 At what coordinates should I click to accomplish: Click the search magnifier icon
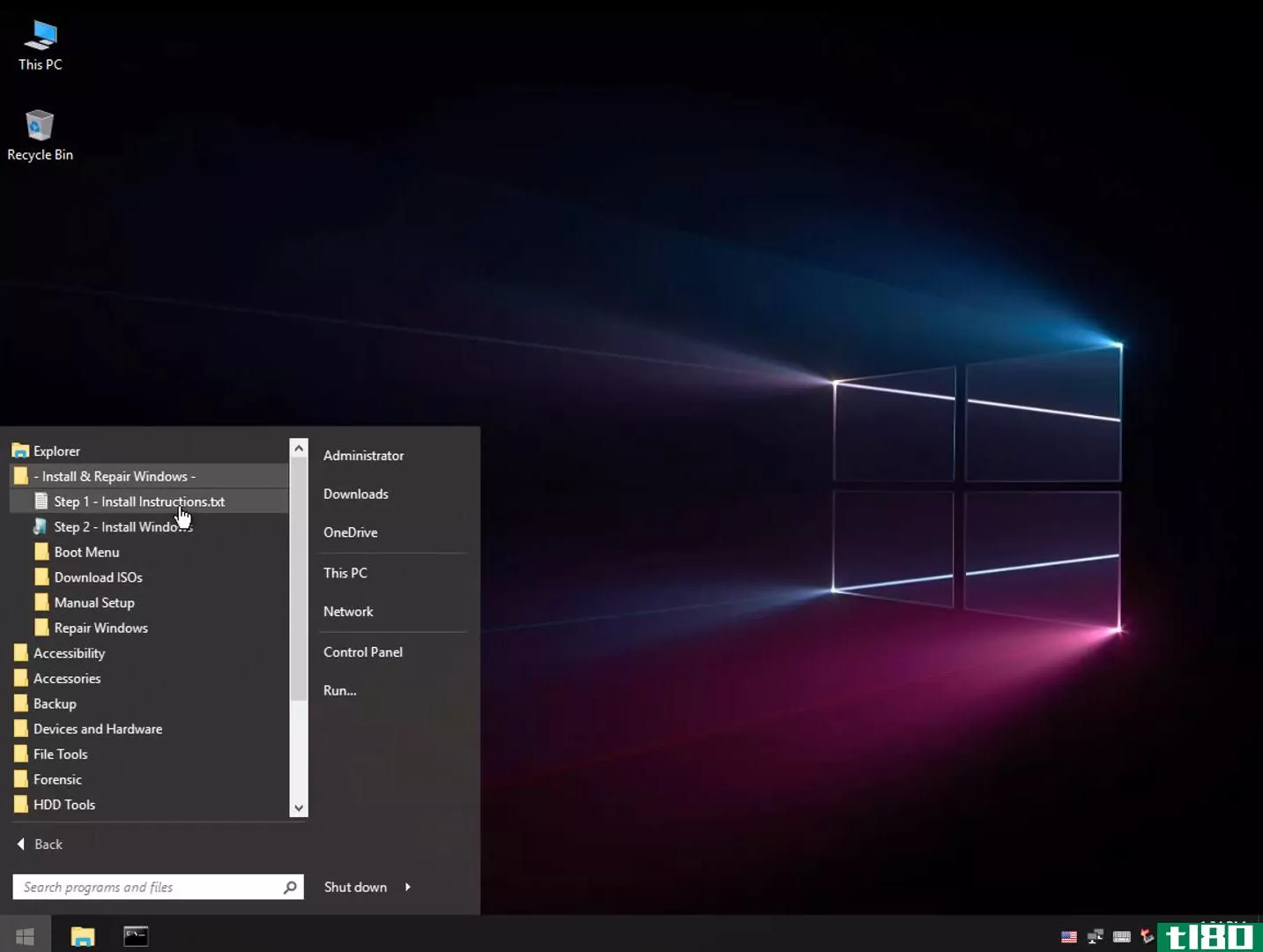pos(290,887)
